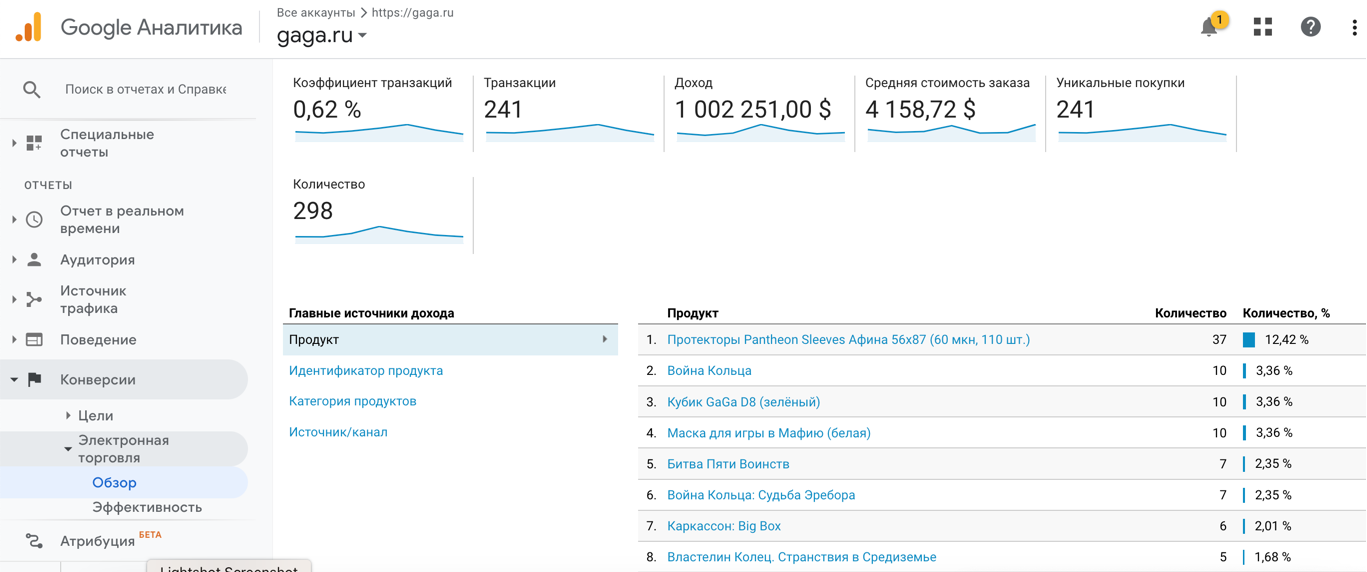Screen dimensions: 1367x572
Task: Click the Специальные отчеты dashboard icon
Action: click(x=34, y=143)
